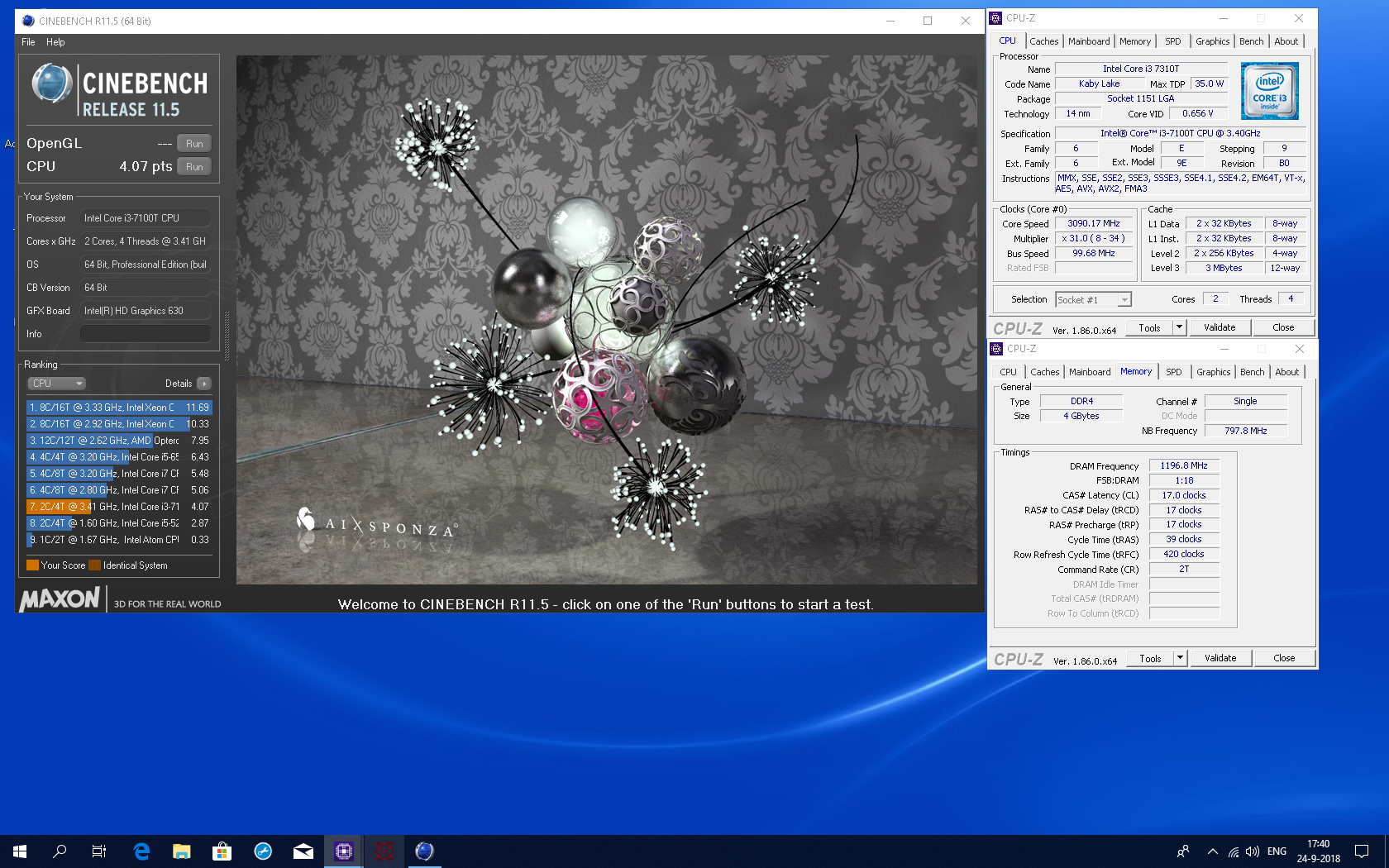Click the upper CPU-Z title bar icon
This screenshot has width=1389, height=868.
pos(996,18)
